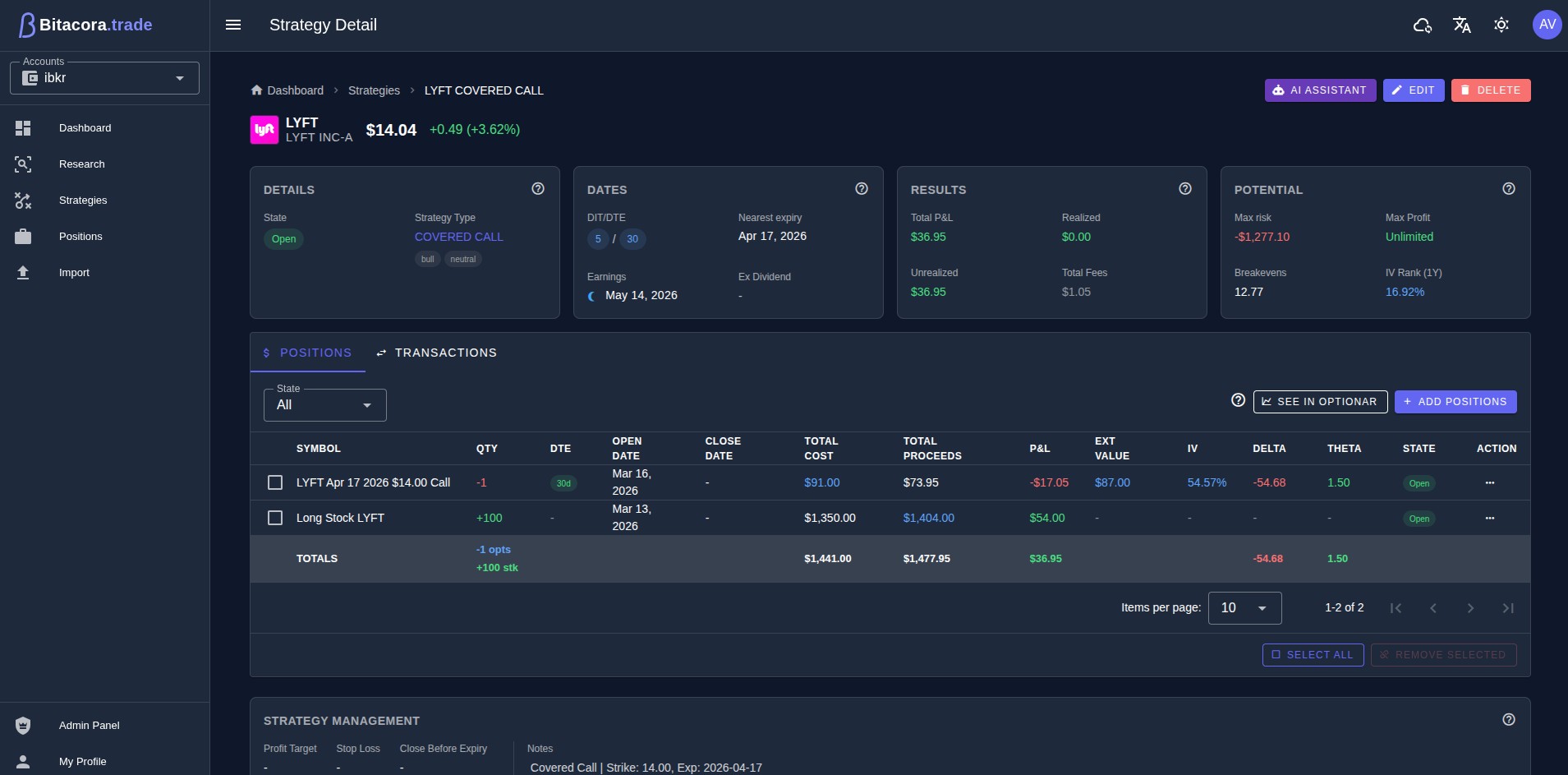Open the cloud sync icon

(1422, 25)
